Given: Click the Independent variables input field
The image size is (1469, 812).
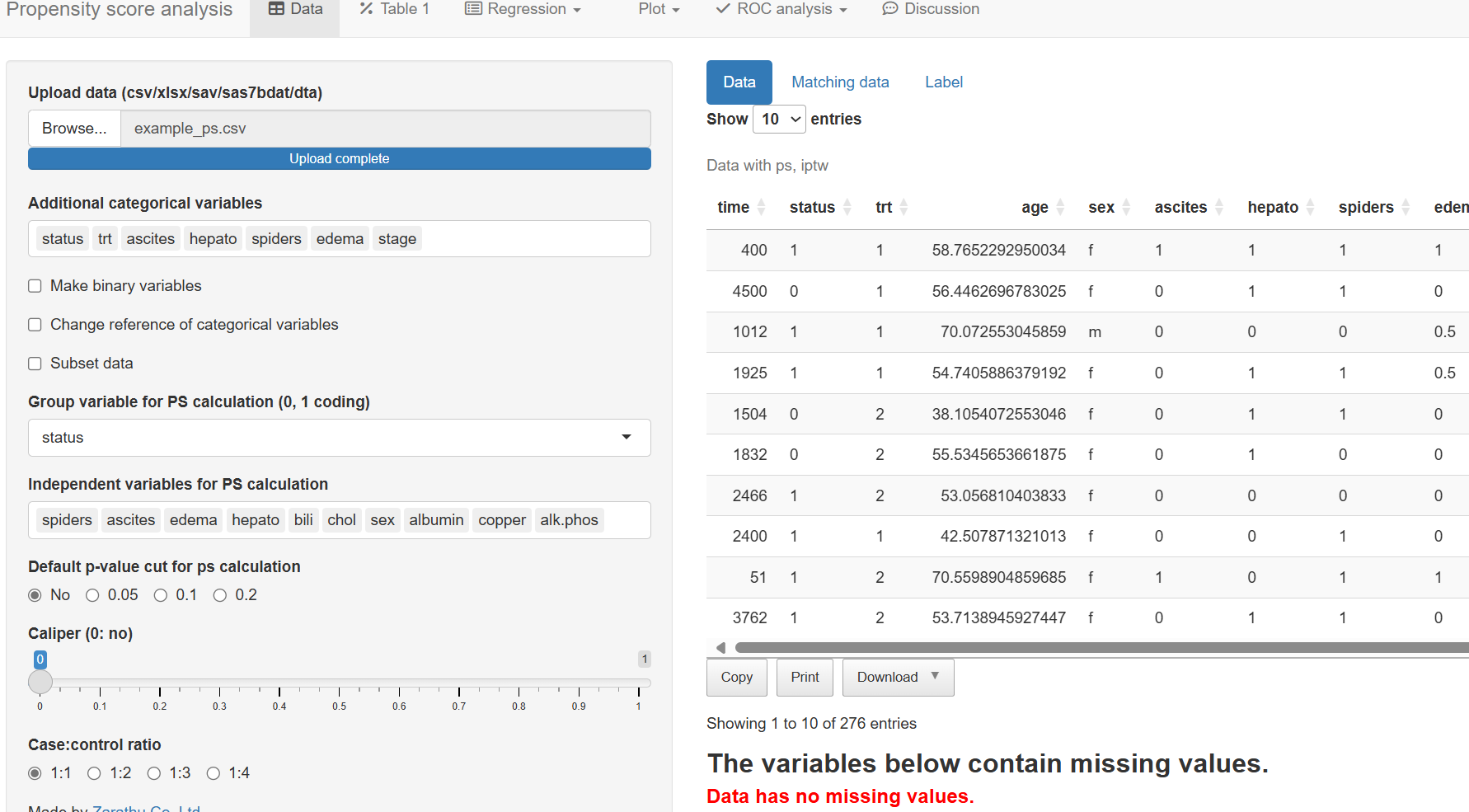Looking at the screenshot, I should pyautogui.click(x=627, y=520).
